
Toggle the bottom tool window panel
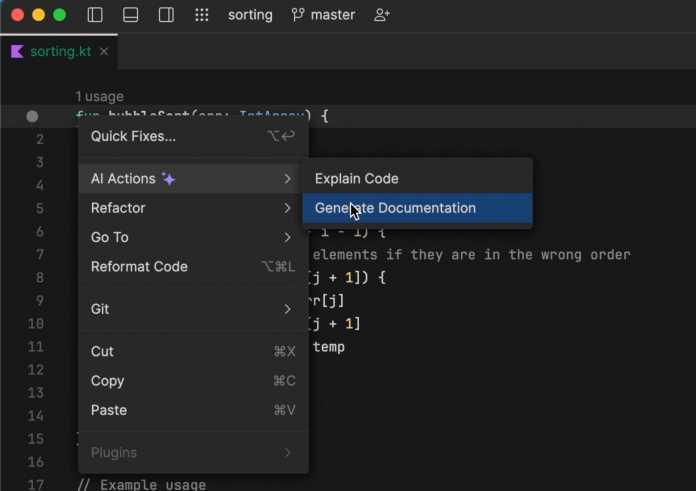tap(131, 15)
